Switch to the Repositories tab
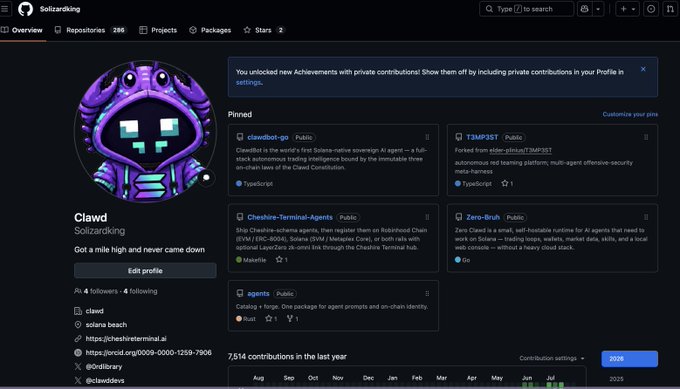680x389 pixels. (x=90, y=30)
